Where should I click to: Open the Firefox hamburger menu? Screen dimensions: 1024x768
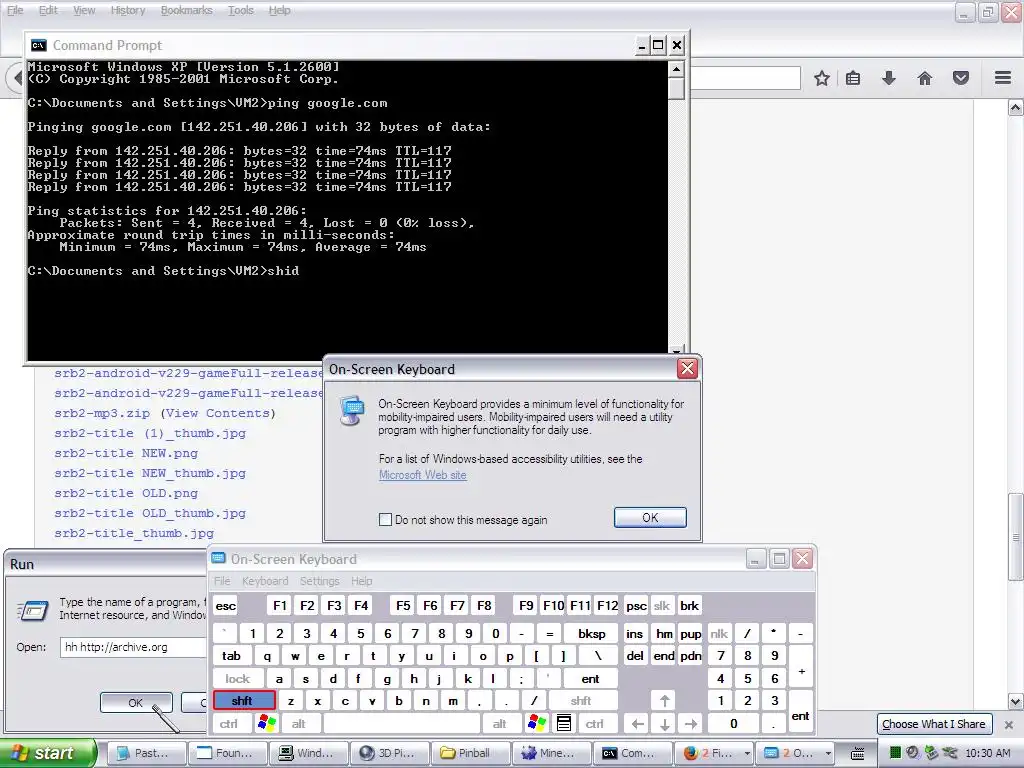(x=1003, y=78)
